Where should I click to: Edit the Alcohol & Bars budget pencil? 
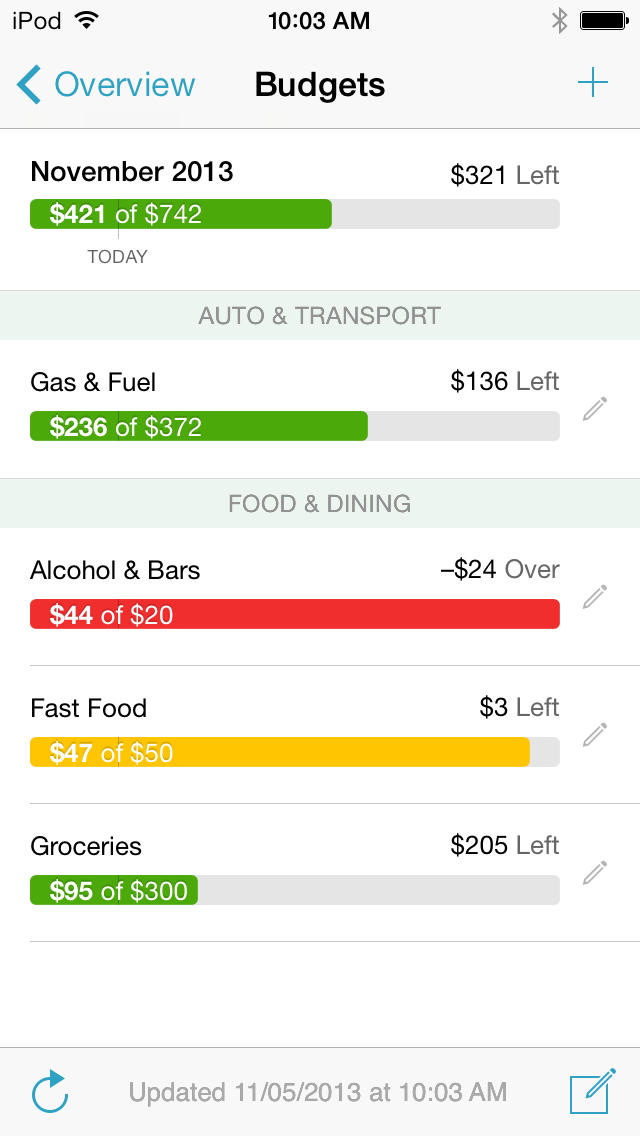[595, 596]
